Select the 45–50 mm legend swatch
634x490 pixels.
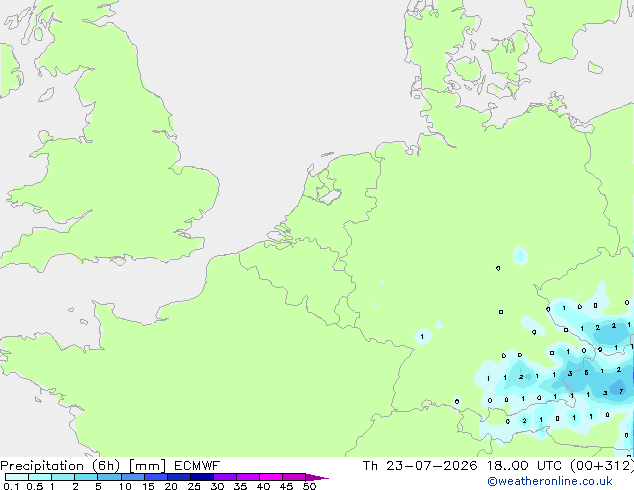coord(294,477)
